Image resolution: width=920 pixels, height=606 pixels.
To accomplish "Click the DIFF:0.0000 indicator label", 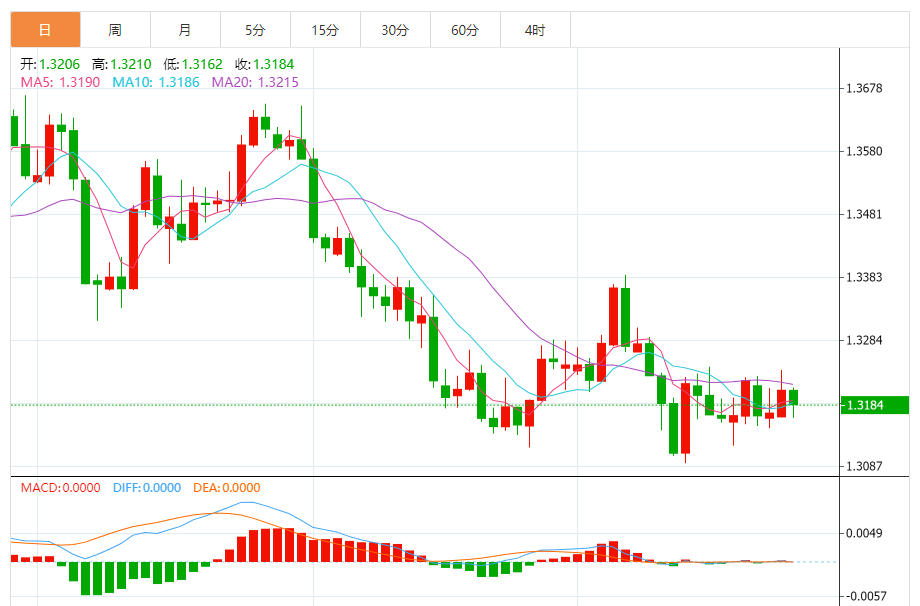I will [147, 487].
